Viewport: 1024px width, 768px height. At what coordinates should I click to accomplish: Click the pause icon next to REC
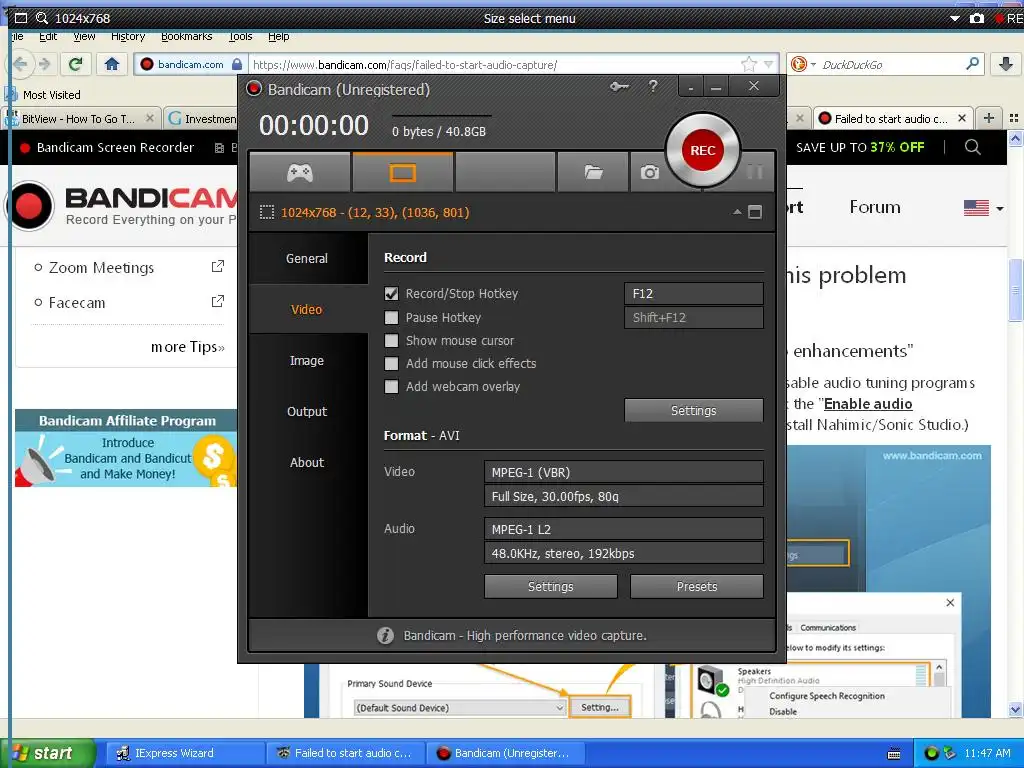click(x=755, y=172)
